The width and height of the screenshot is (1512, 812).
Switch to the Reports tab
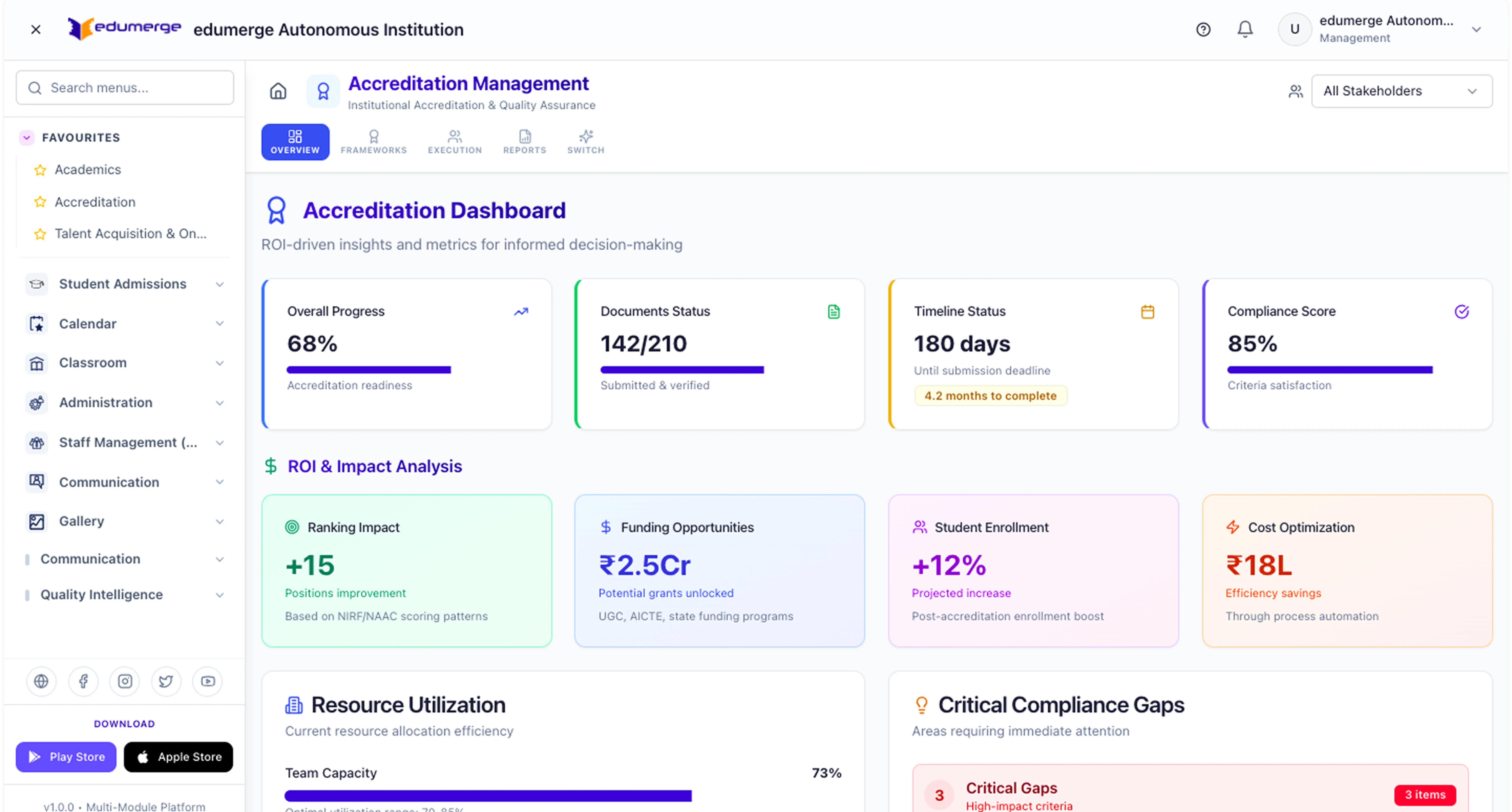pos(525,142)
